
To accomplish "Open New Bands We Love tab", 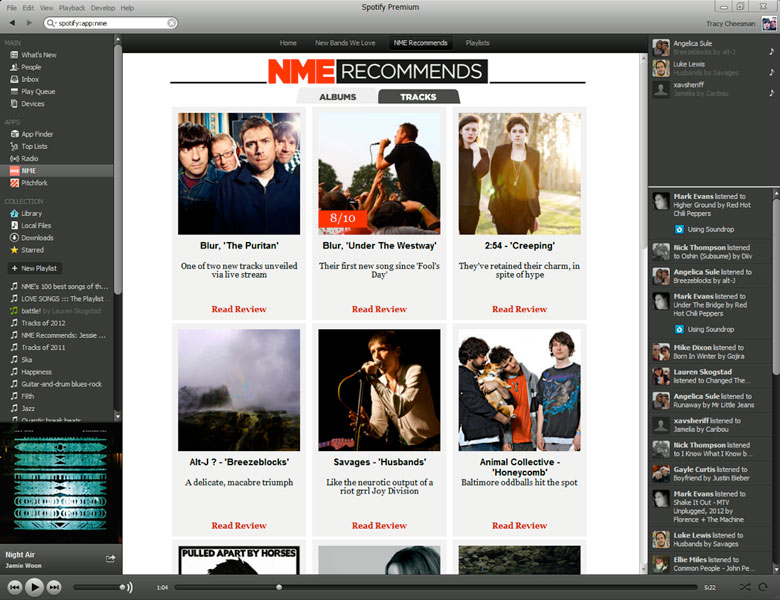I will click(x=345, y=43).
